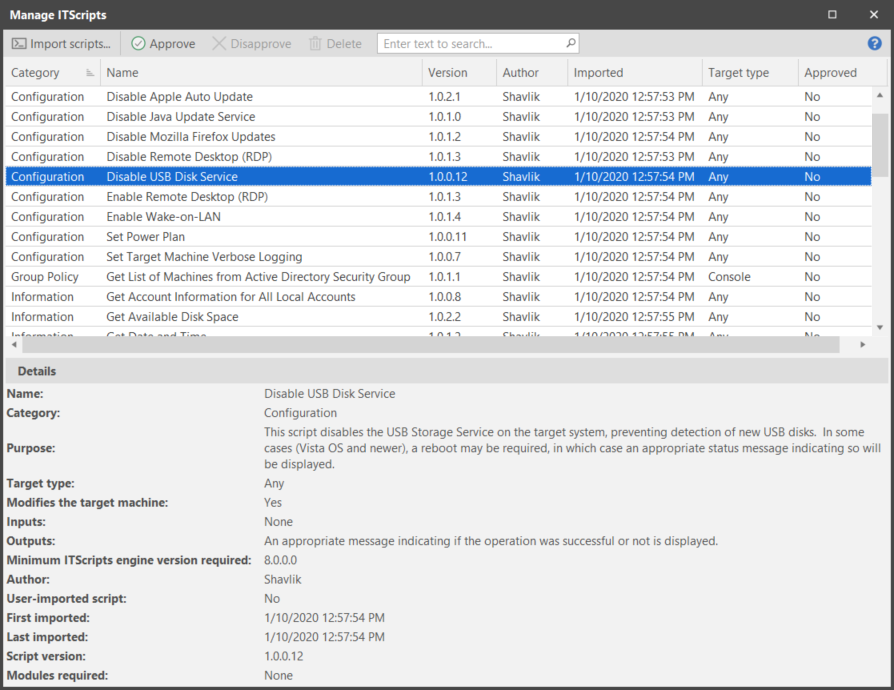
Task: Click the Manage ITScripts window title
Action: coord(58,15)
